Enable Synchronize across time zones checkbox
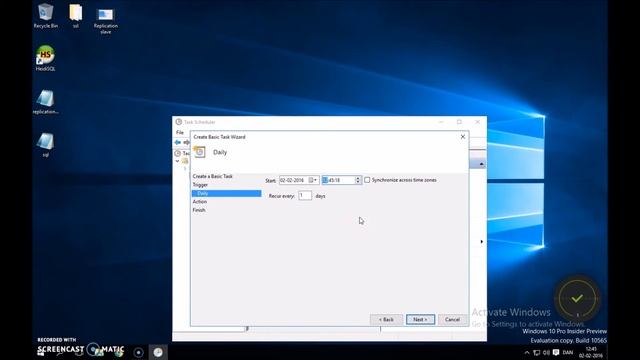The width and height of the screenshot is (640, 360). (x=367, y=180)
